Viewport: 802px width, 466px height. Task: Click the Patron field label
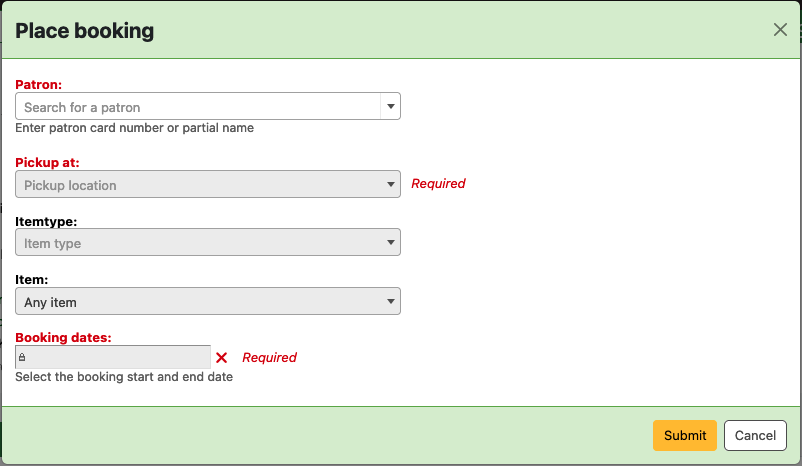[x=39, y=85]
